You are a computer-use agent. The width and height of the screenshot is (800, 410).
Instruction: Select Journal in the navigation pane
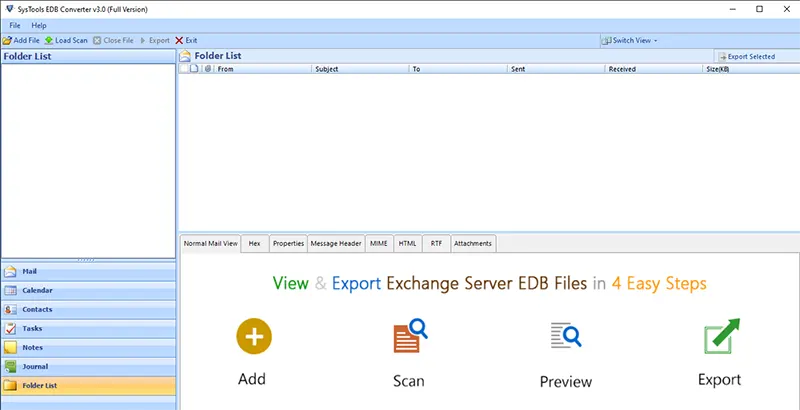tap(88, 367)
